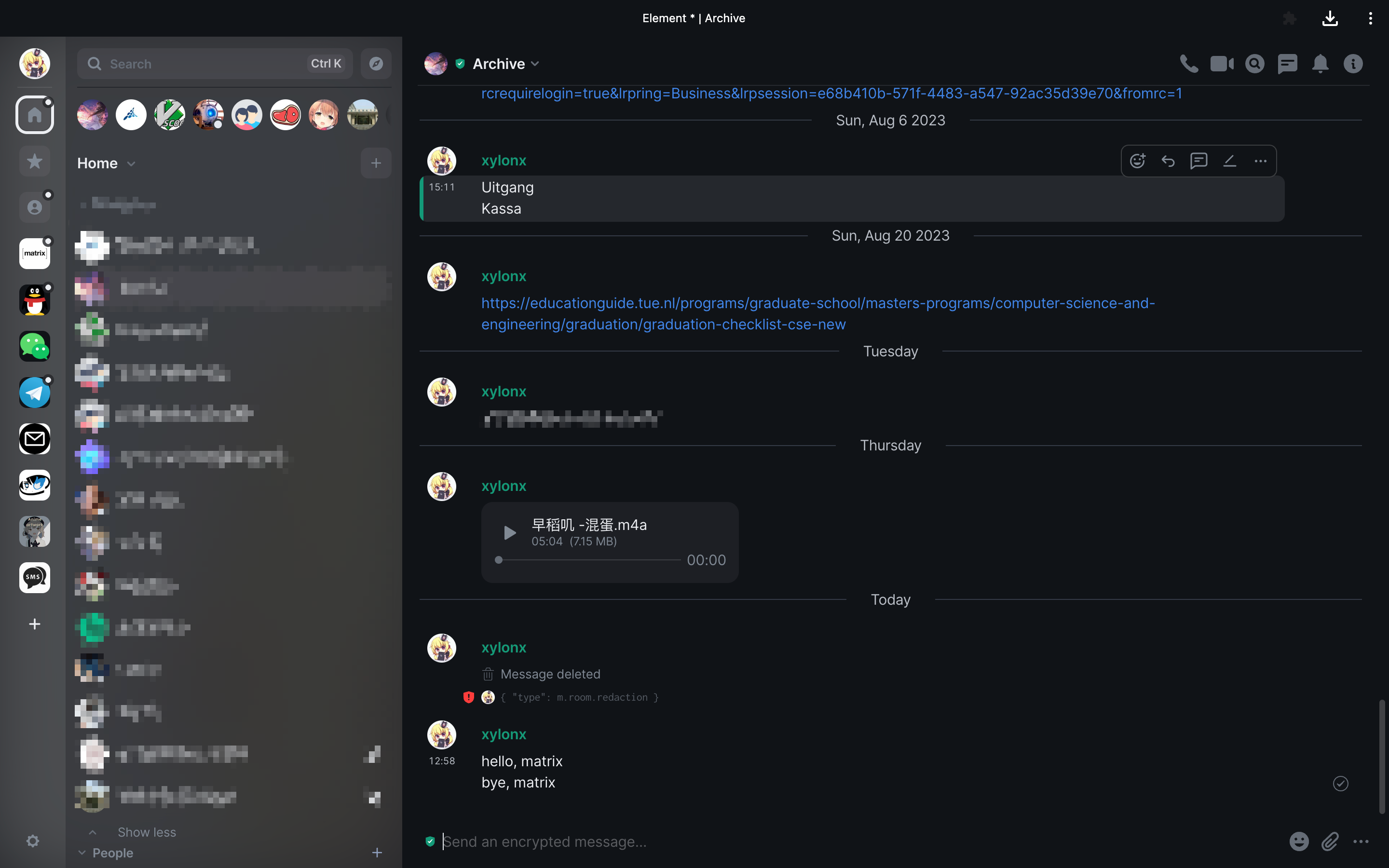Click Show less in room list

(146, 832)
